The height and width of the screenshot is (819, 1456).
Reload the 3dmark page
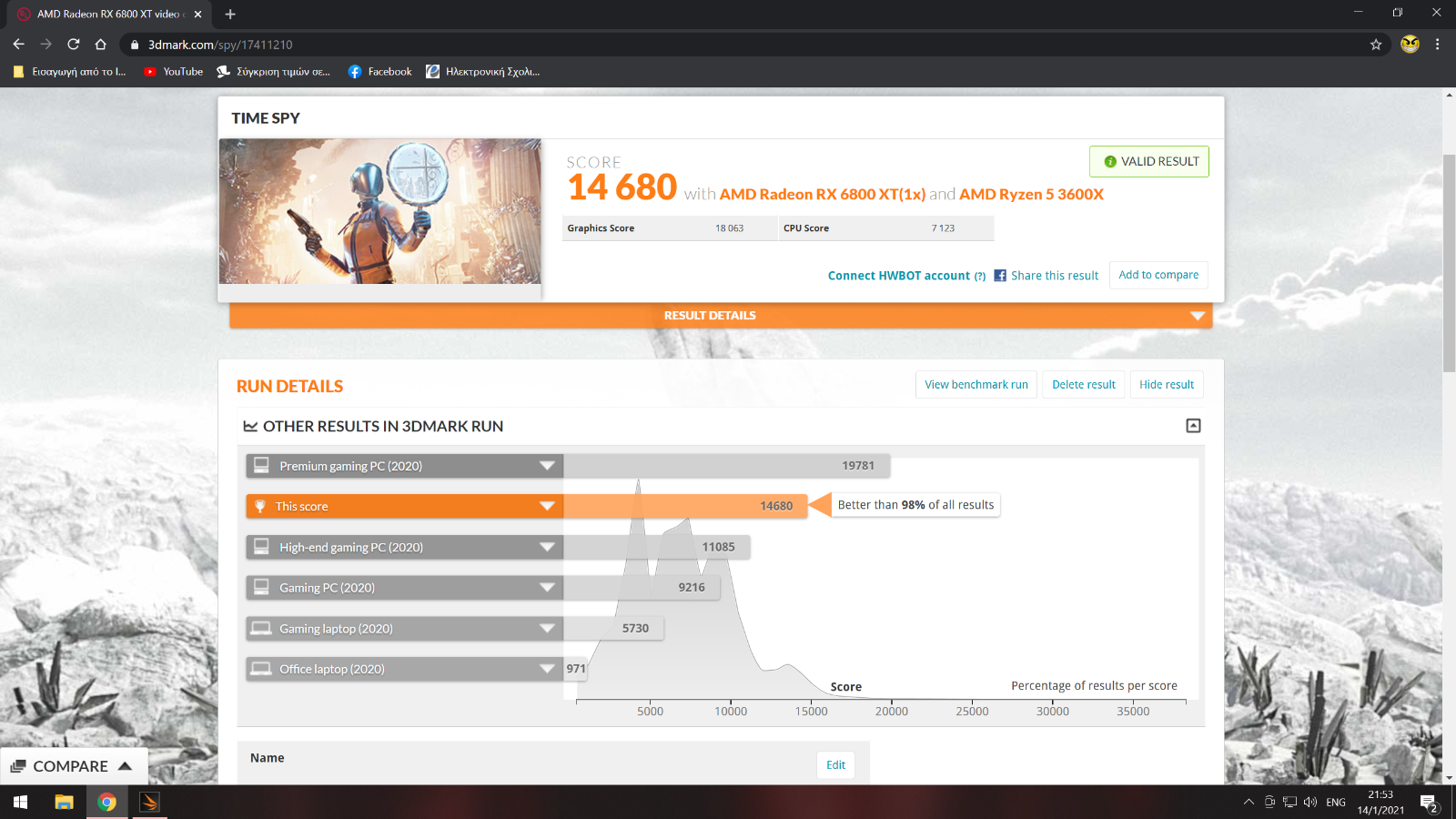(x=74, y=44)
